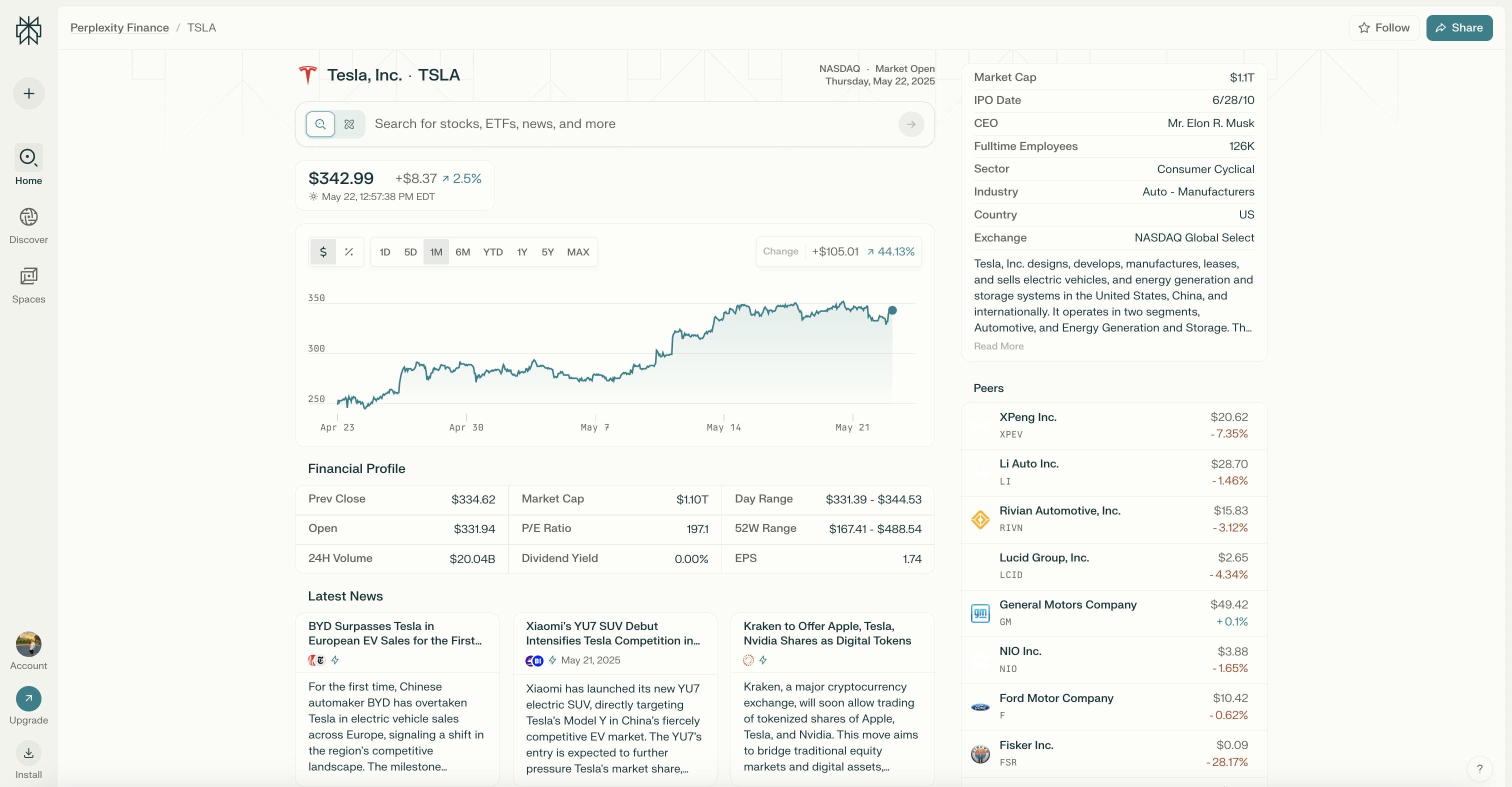
Task: Expand company description with Read More
Action: pyautogui.click(x=998, y=346)
